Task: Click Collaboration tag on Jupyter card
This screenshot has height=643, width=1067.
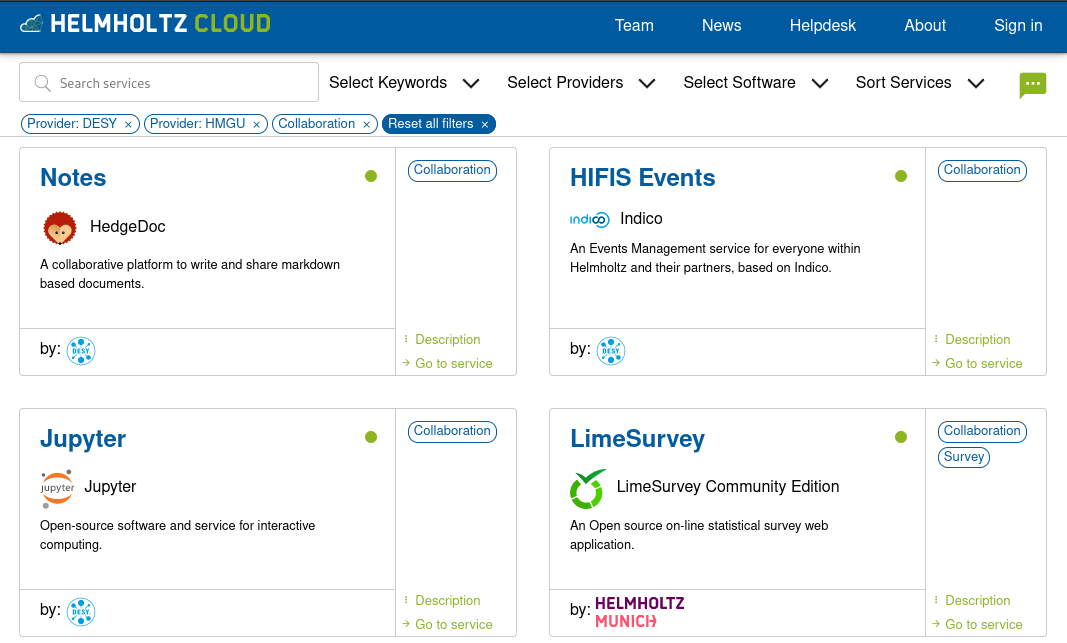Action: 453,431
